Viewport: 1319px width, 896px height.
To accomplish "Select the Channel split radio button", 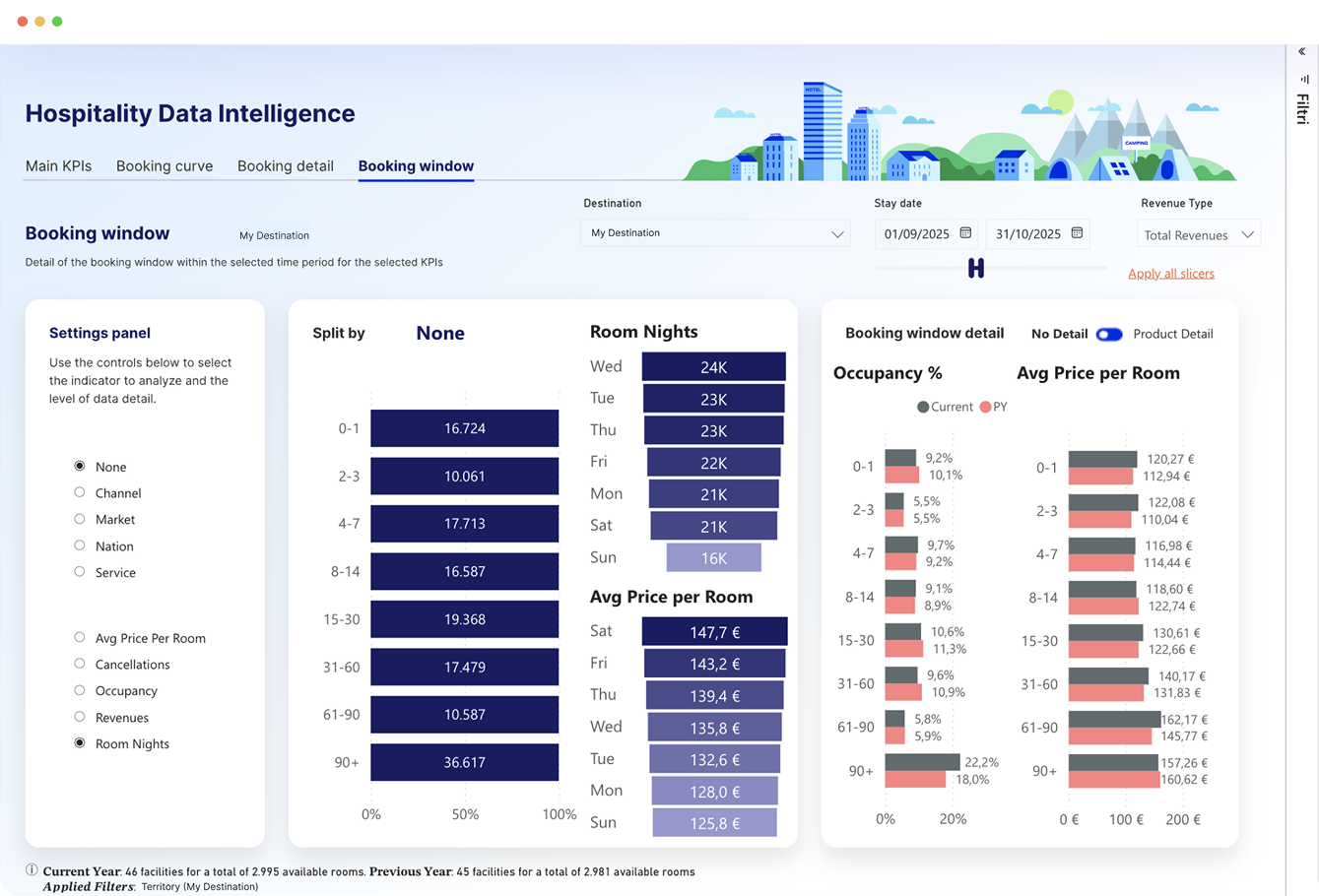I will (80, 492).
